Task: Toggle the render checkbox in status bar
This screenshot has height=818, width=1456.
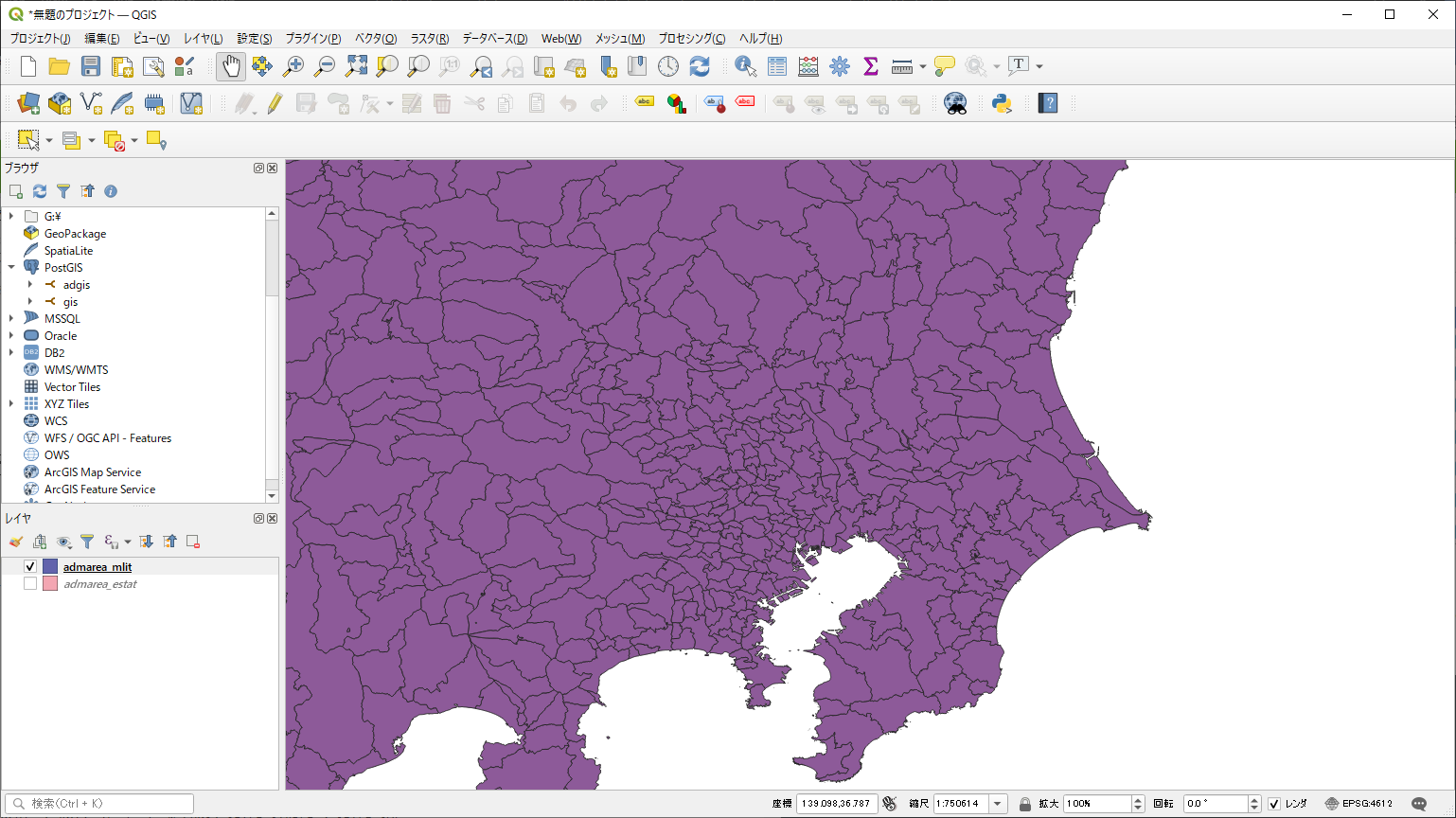Action: coord(1274,804)
